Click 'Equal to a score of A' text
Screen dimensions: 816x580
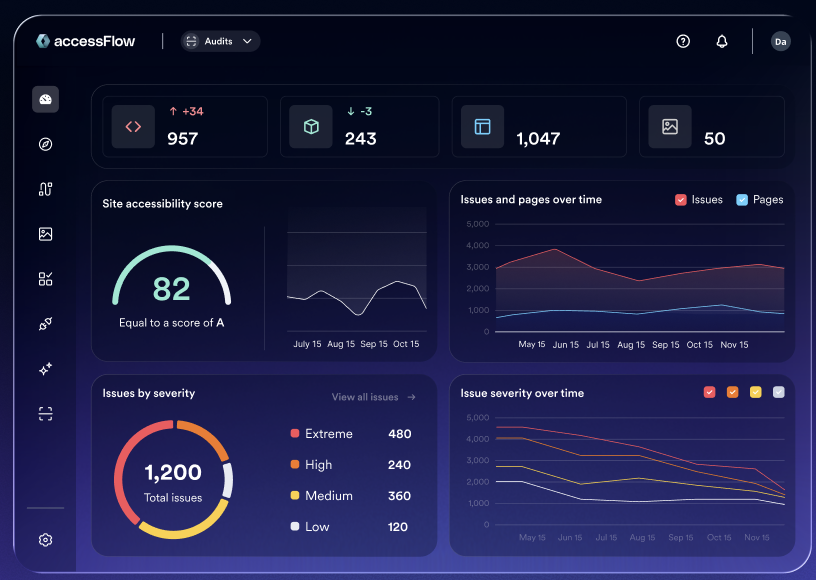[172, 323]
